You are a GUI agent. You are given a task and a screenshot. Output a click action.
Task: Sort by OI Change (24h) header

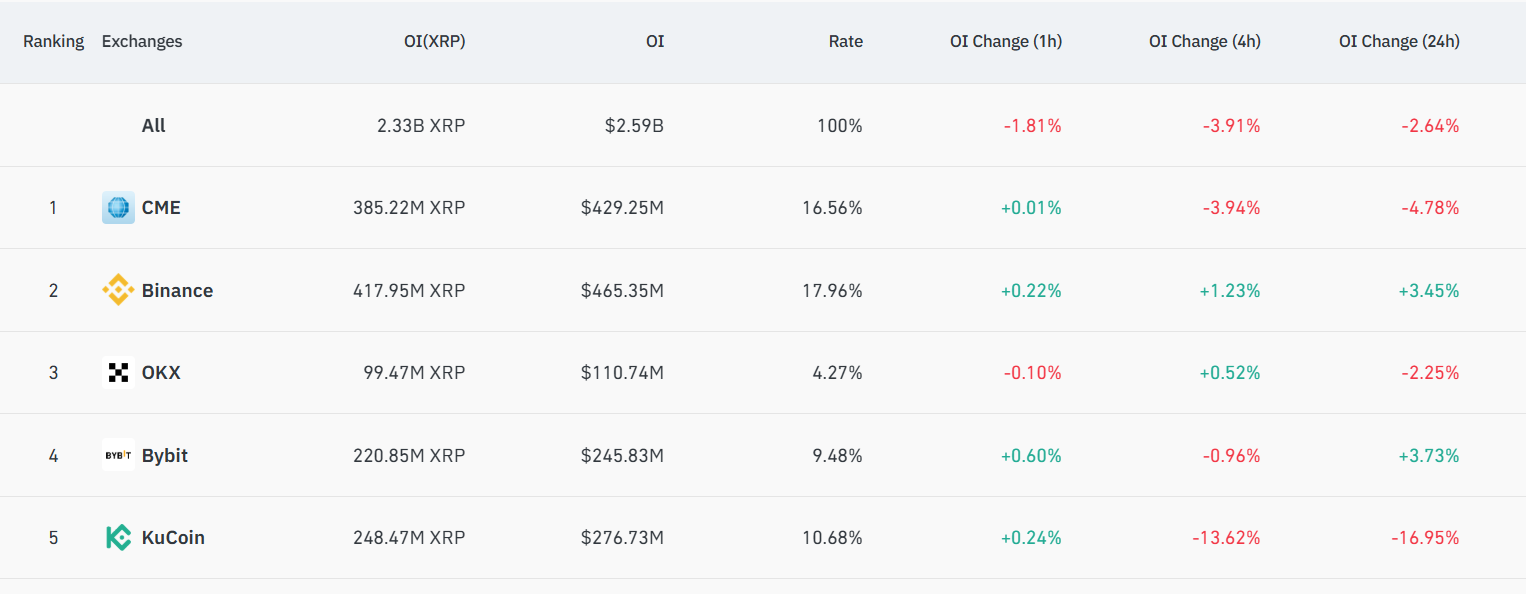[1399, 42]
